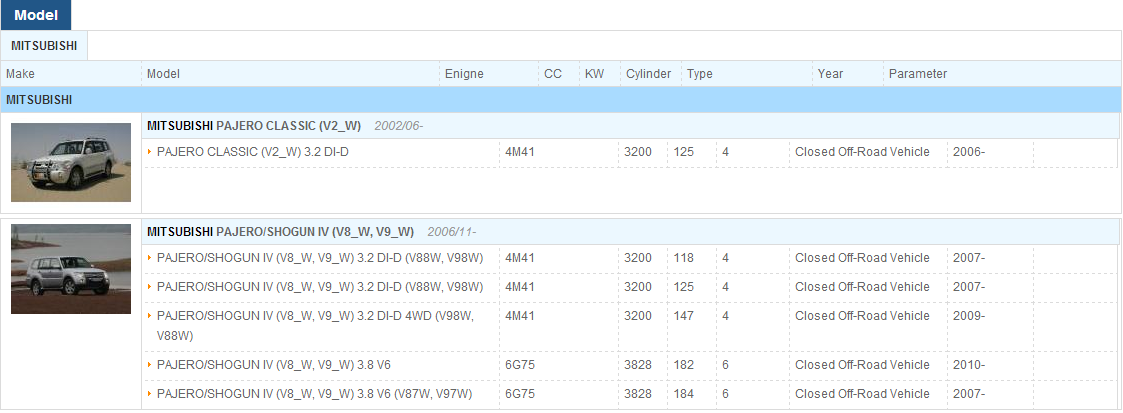The width and height of the screenshot is (1123, 413).
Task: Click the 2006/11- date next to Pajero/Shogun IV
Action: 452,232
